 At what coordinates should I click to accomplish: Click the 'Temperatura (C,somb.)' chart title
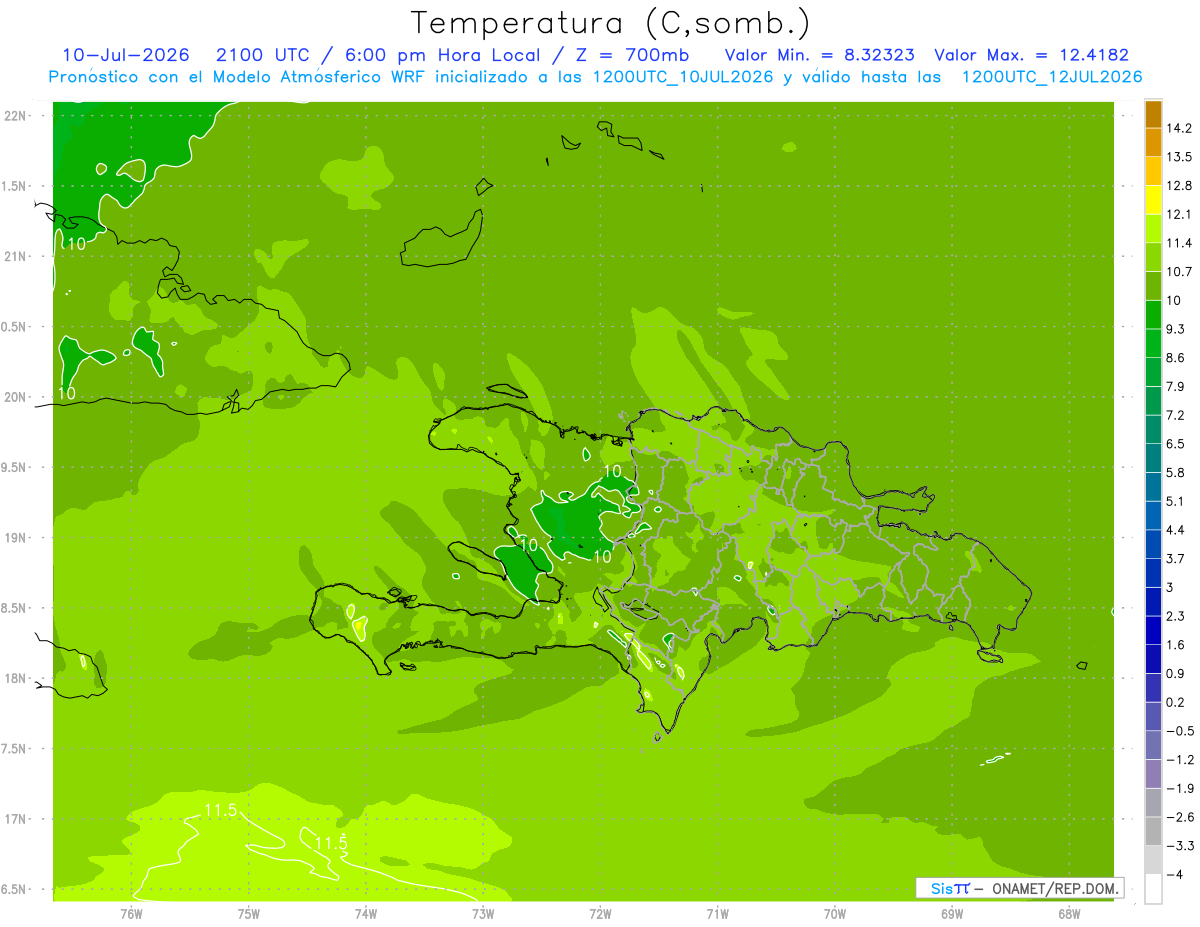[610, 22]
